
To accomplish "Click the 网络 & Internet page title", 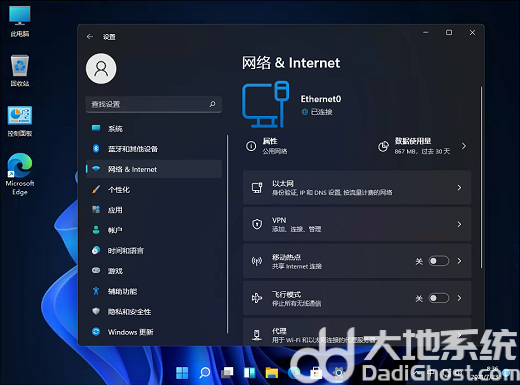I will (291, 63).
